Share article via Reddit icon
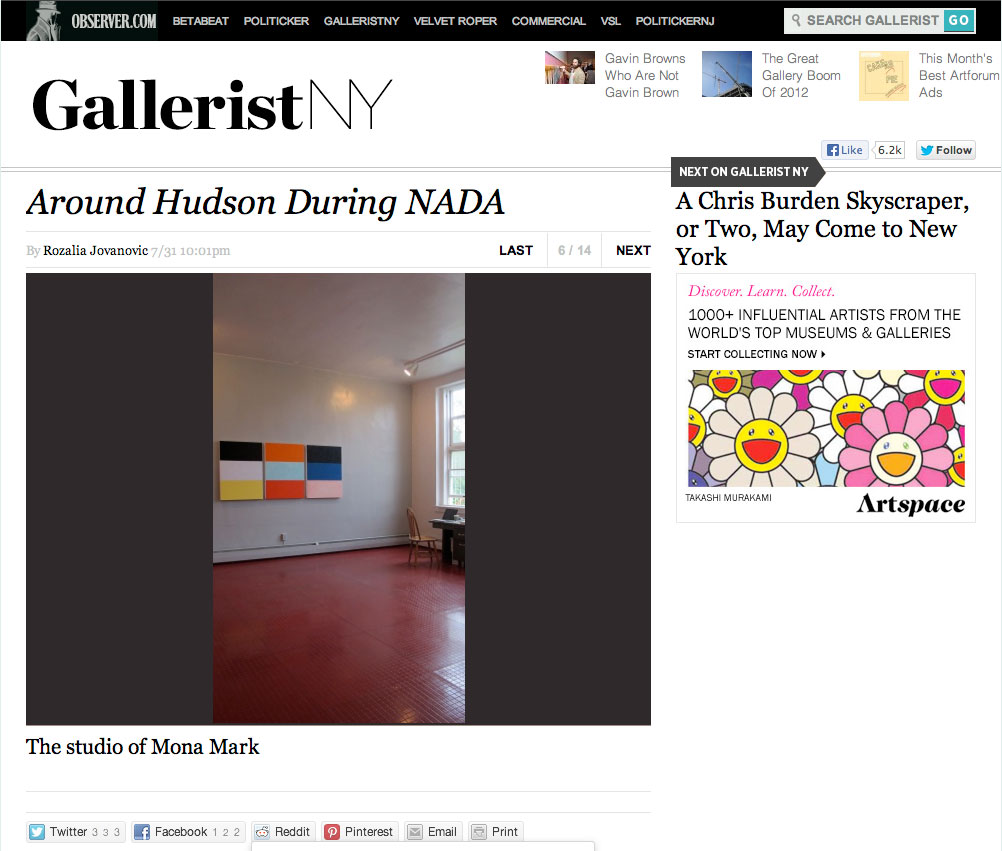This screenshot has height=851, width=1002. pyautogui.click(x=262, y=832)
